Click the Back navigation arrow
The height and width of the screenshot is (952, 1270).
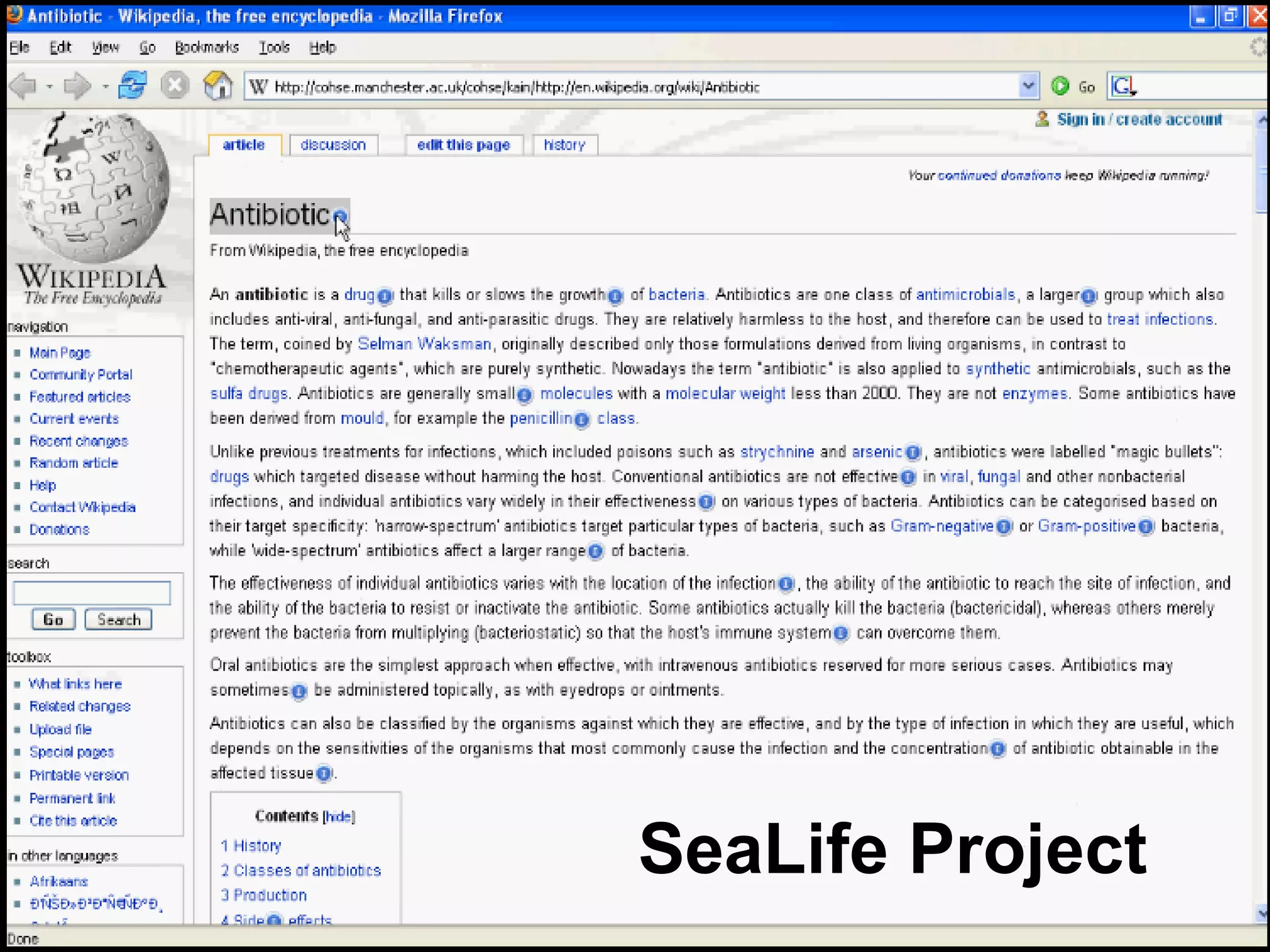click(24, 86)
